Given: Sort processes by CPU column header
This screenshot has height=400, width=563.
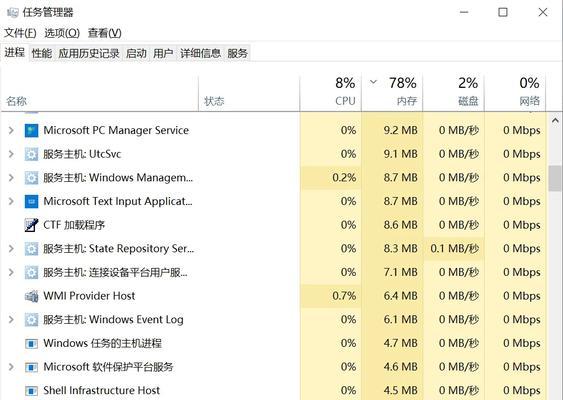Looking at the screenshot, I should 331,92.
